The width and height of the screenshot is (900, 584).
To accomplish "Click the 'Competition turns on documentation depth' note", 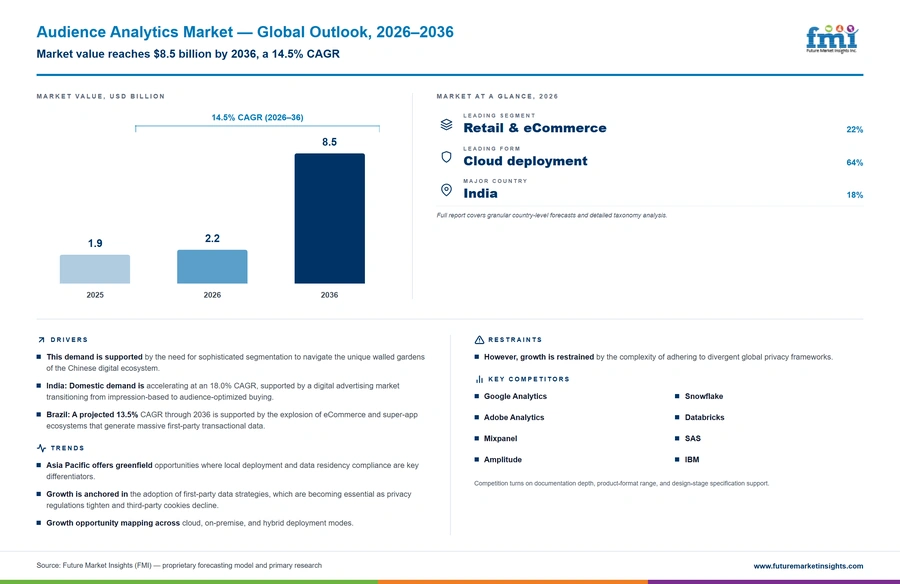I will pyautogui.click(x=621, y=484).
